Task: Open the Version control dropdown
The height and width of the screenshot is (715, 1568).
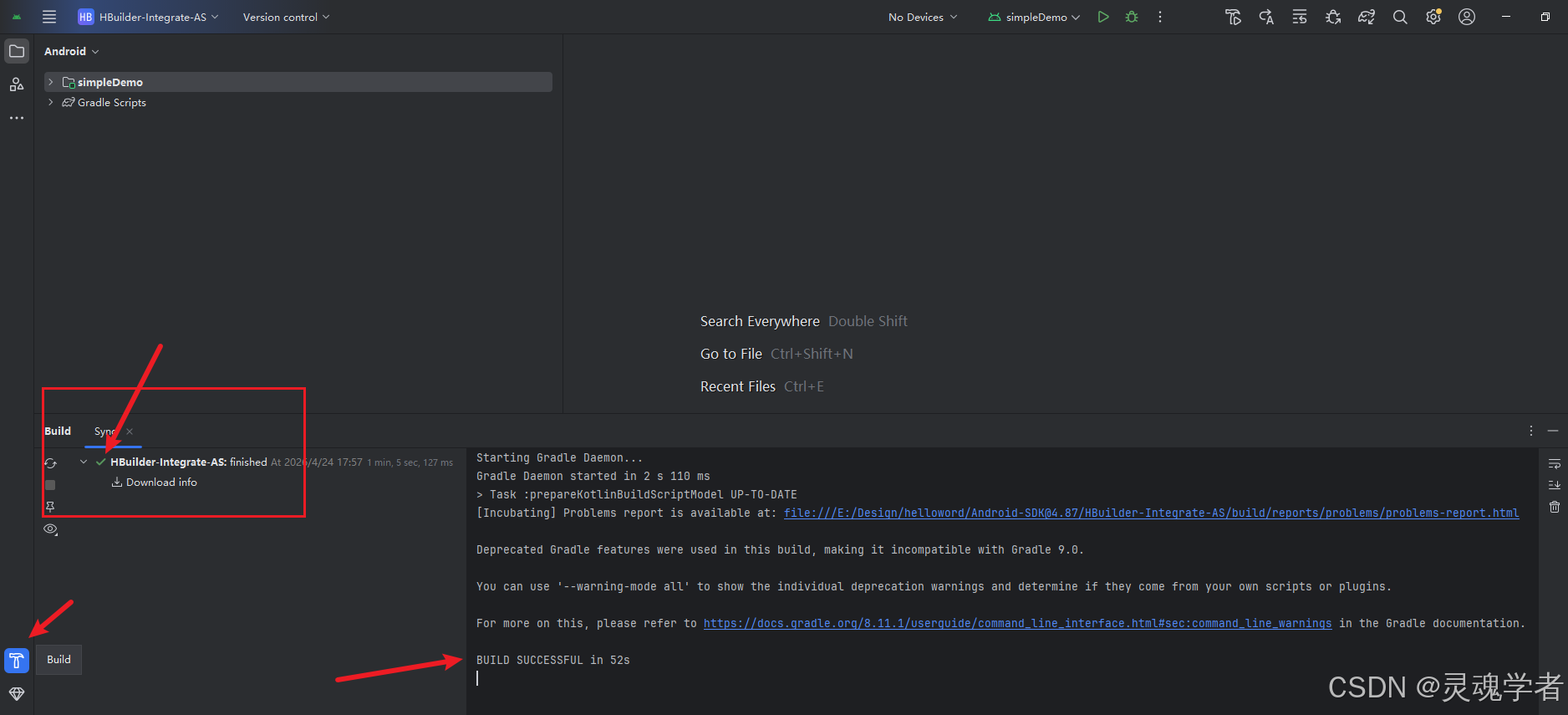Action: pyautogui.click(x=286, y=17)
